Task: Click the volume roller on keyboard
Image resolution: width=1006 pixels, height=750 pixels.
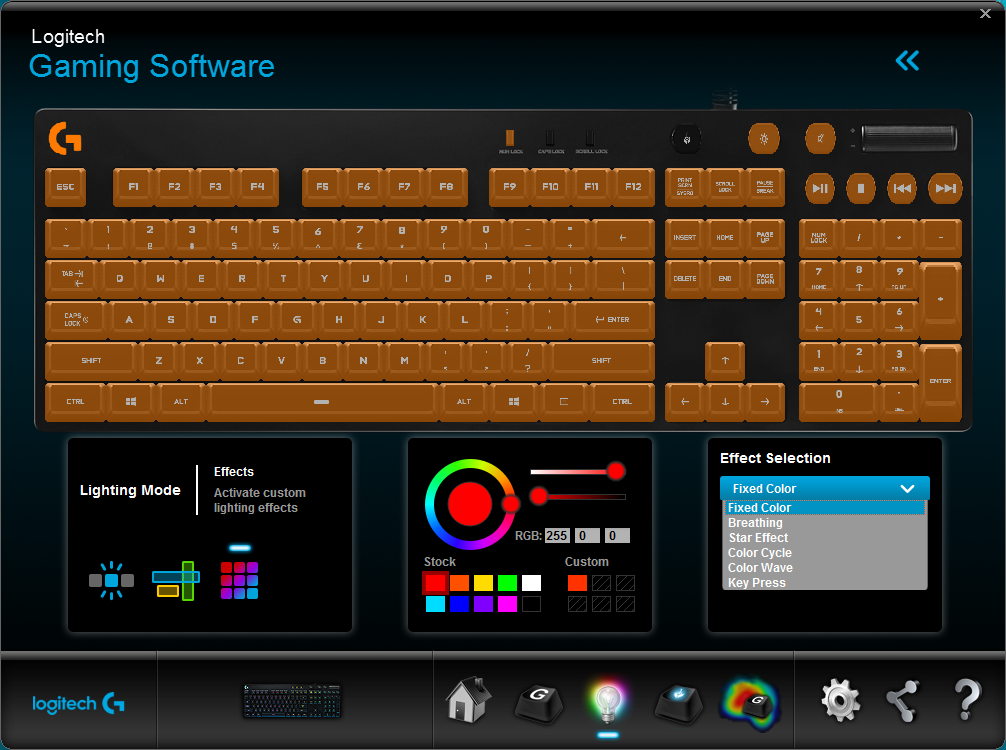Action: pyautogui.click(x=909, y=139)
